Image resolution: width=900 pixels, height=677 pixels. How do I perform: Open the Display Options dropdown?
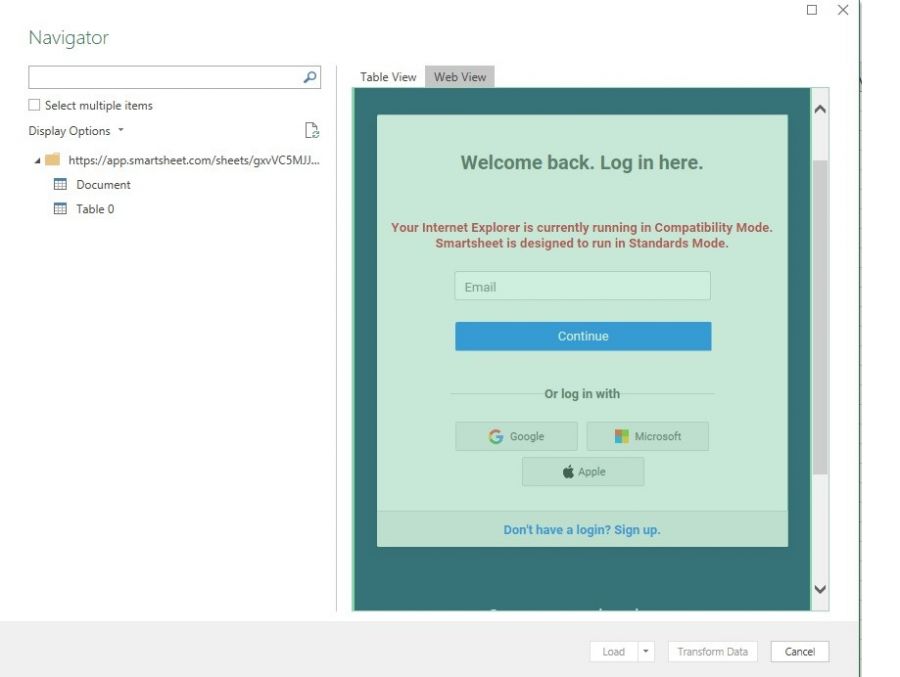coord(76,131)
